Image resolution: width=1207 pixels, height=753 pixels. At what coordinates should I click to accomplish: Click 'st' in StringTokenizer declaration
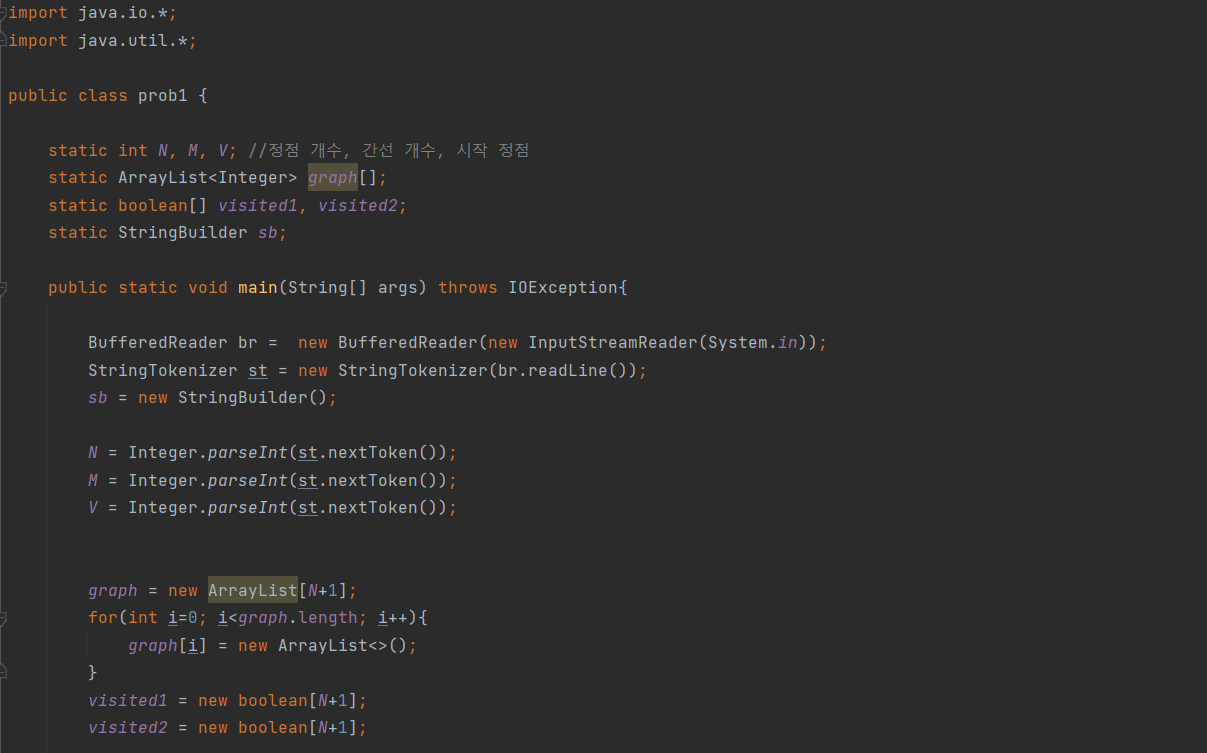pos(257,371)
